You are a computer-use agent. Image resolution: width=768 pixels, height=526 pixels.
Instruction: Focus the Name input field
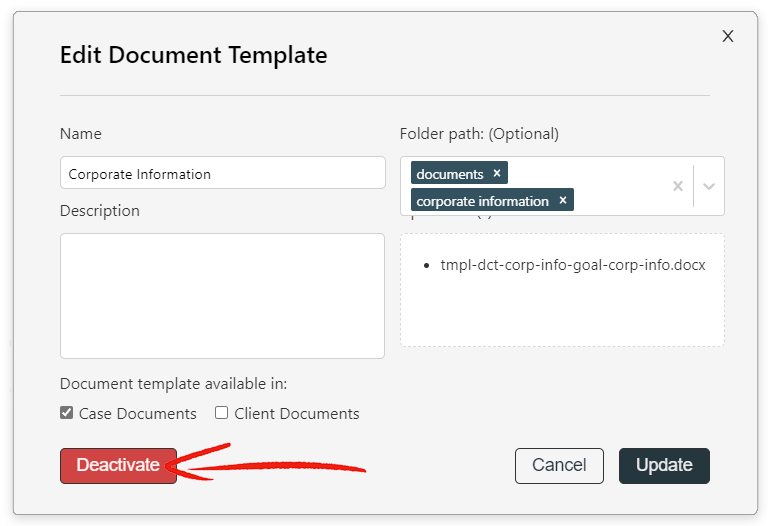(x=222, y=173)
